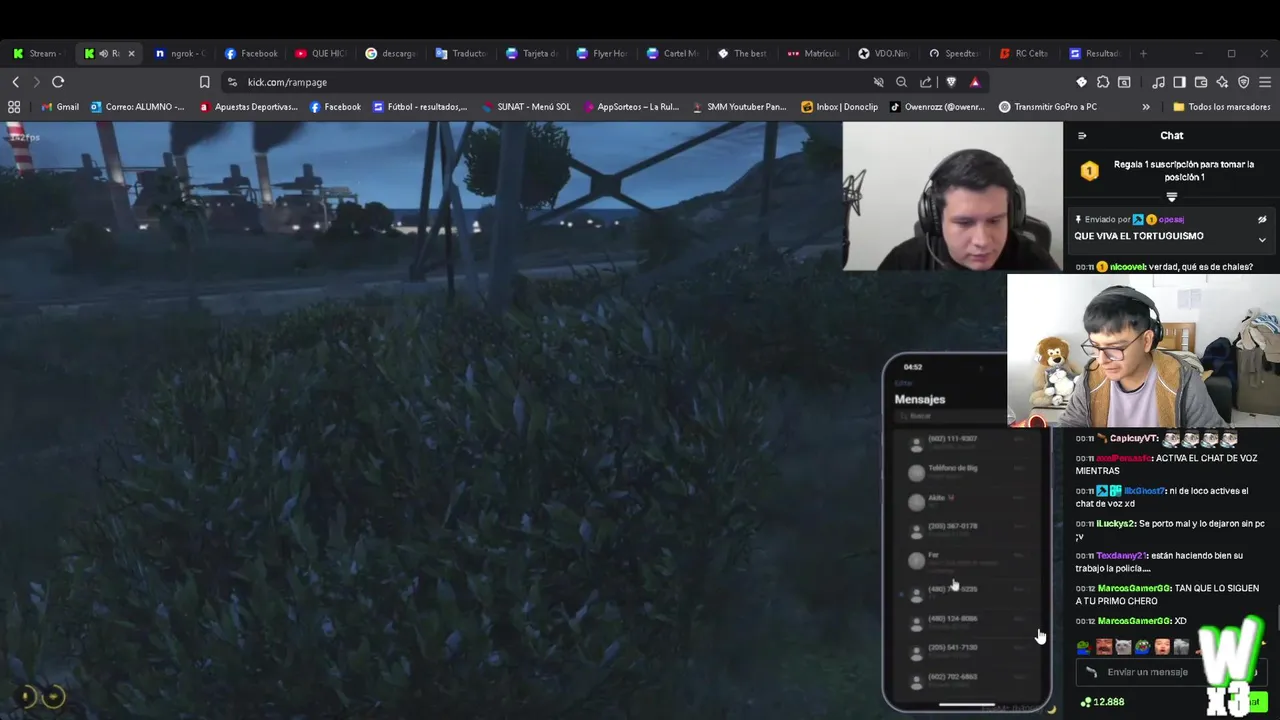The width and height of the screenshot is (1280, 720).
Task: Click the site settings icon beside kick.com URL
Action: tap(232, 82)
